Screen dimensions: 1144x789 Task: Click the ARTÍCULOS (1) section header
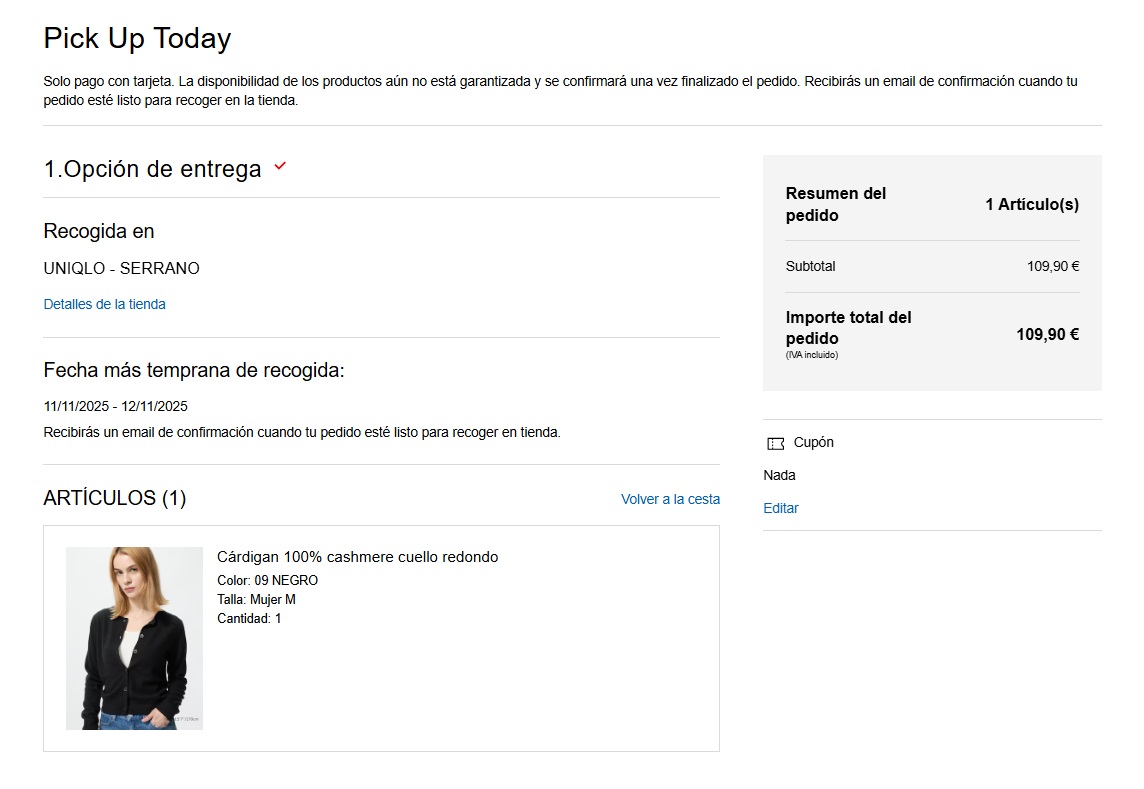(114, 496)
